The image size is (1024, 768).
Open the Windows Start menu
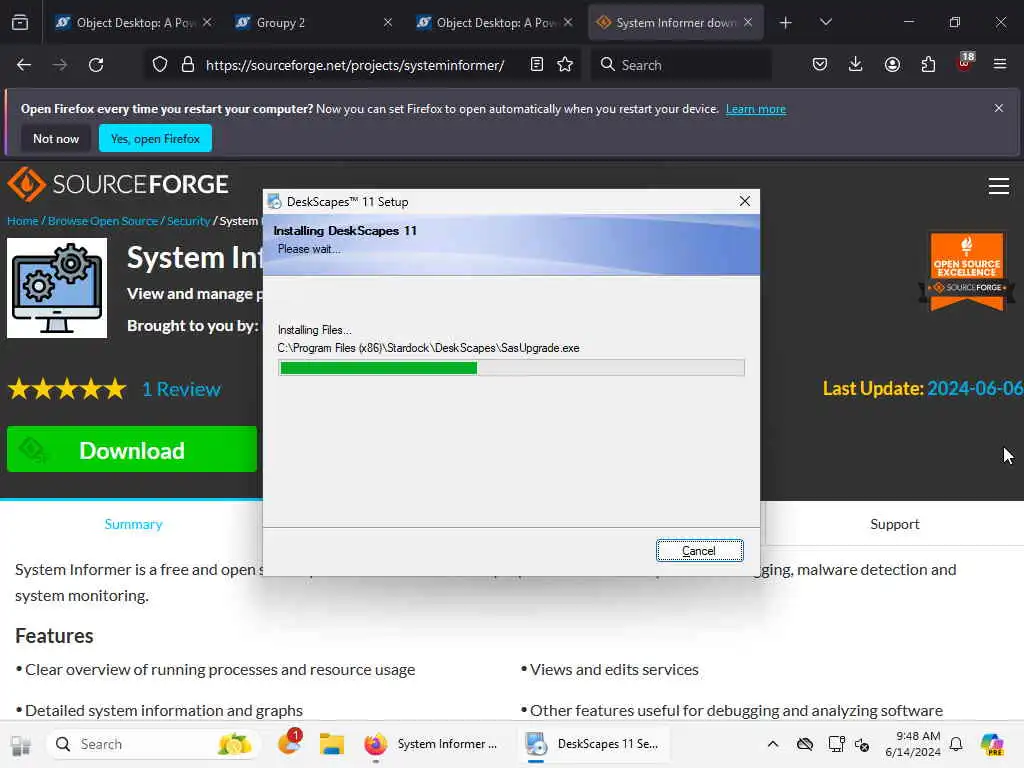[x=21, y=744]
